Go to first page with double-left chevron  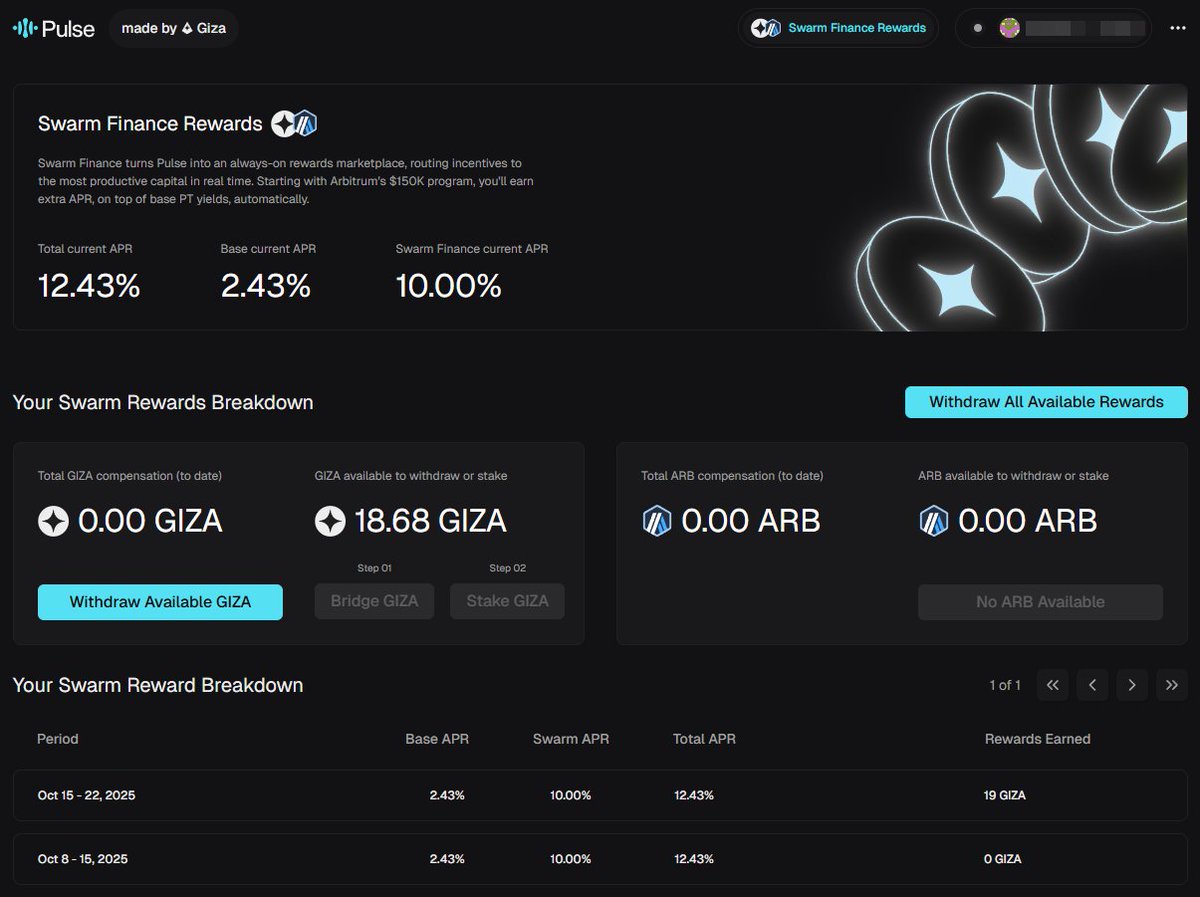point(1052,685)
